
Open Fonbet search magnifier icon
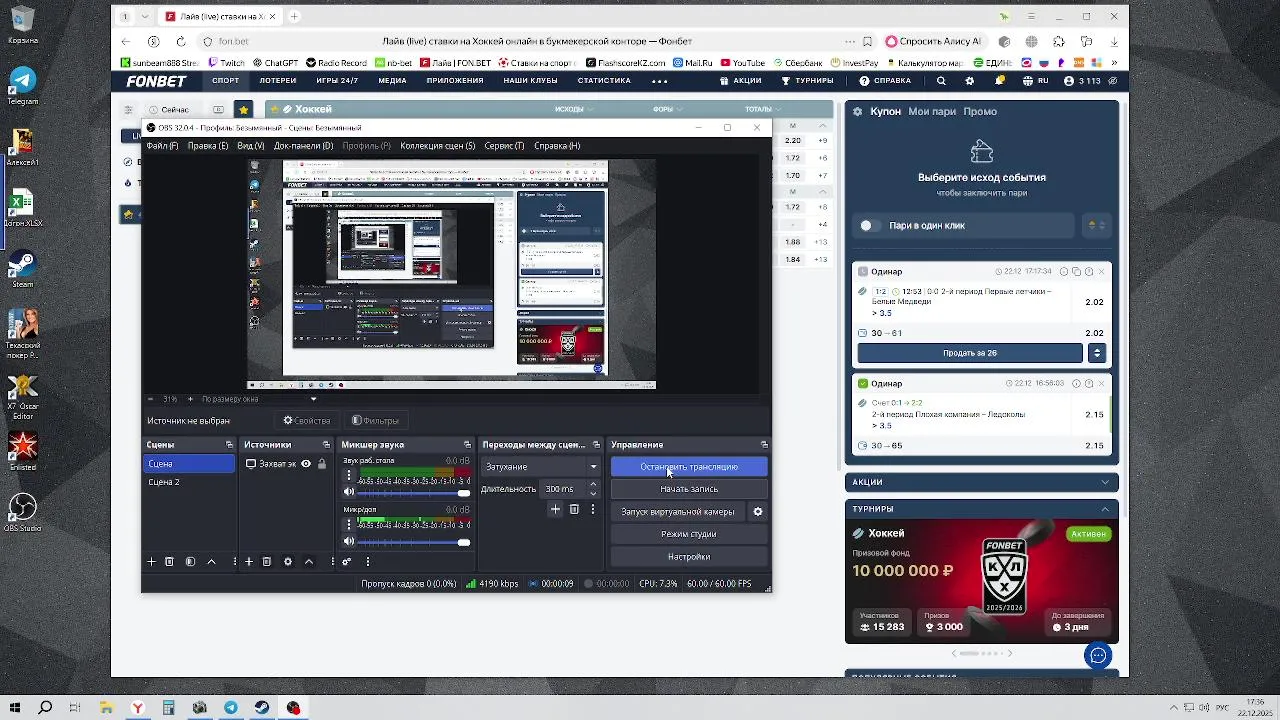tap(941, 81)
